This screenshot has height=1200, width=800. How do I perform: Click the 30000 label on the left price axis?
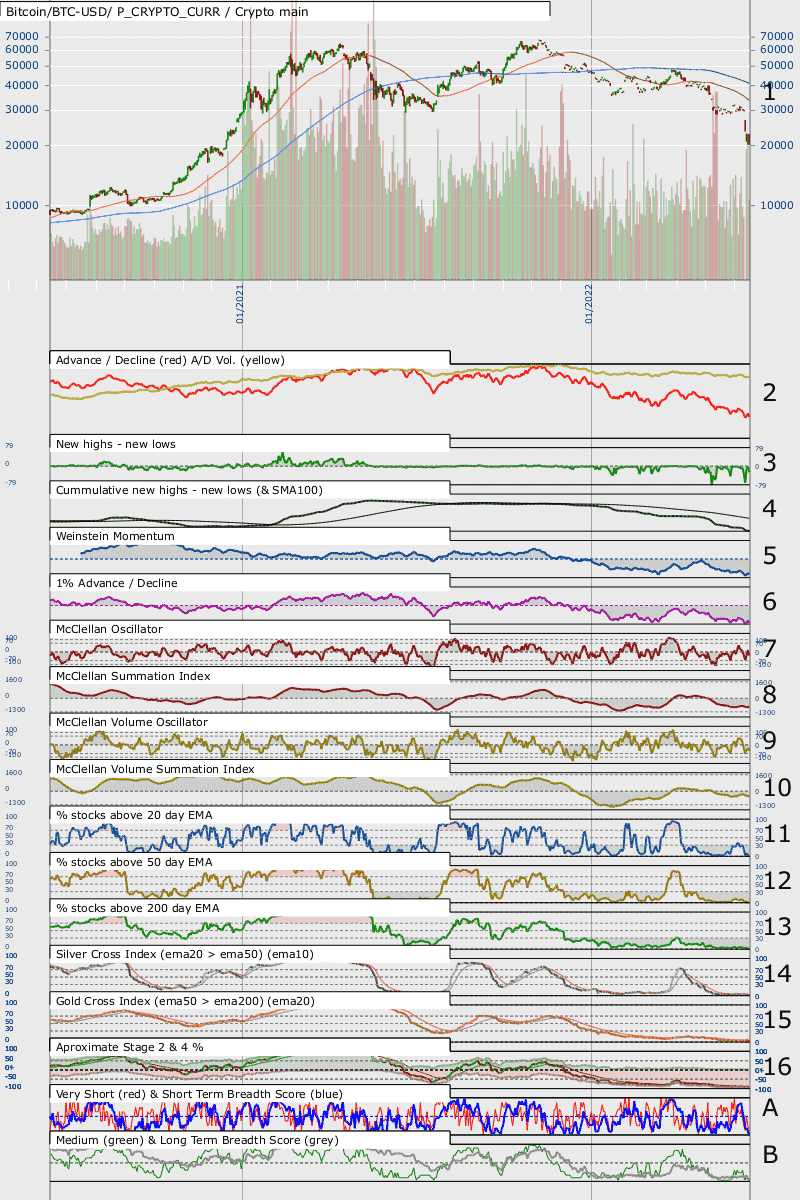(x=21, y=109)
